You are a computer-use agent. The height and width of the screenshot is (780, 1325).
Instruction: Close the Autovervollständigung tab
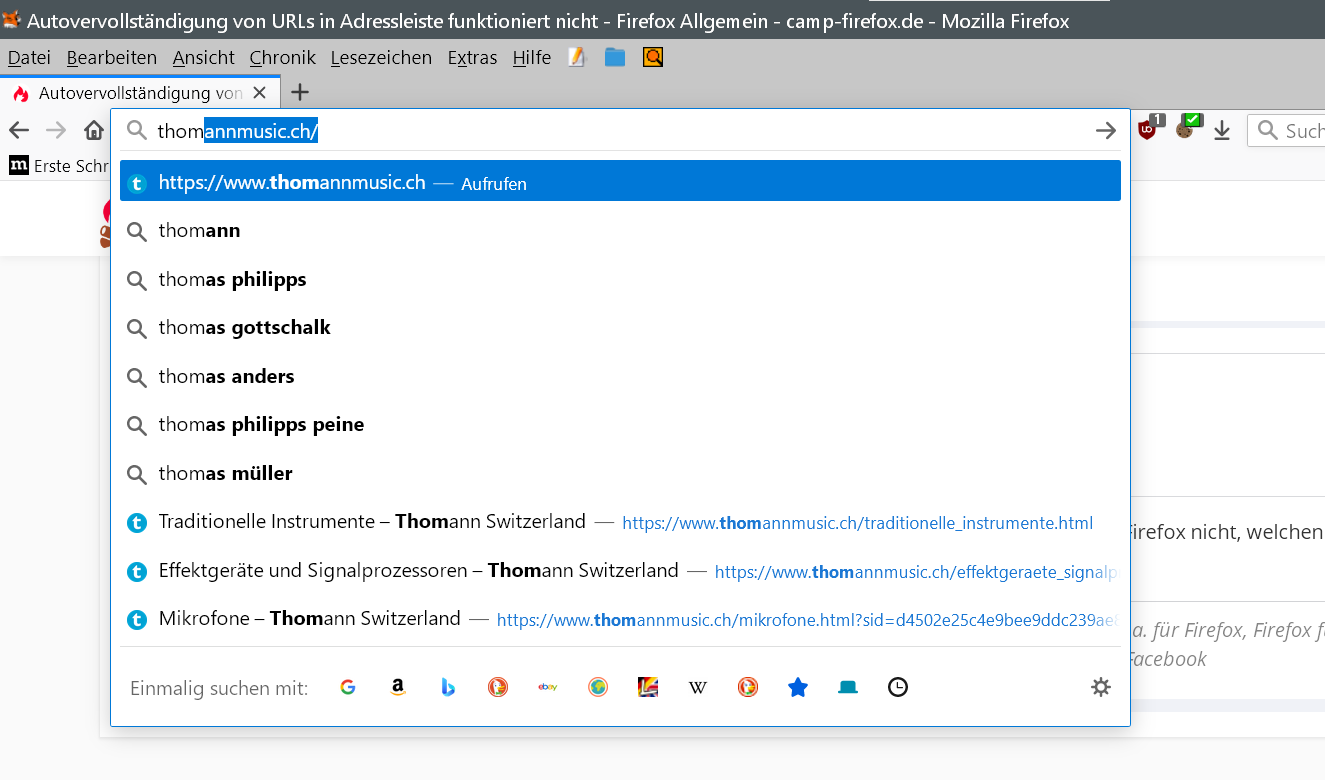coord(260,93)
